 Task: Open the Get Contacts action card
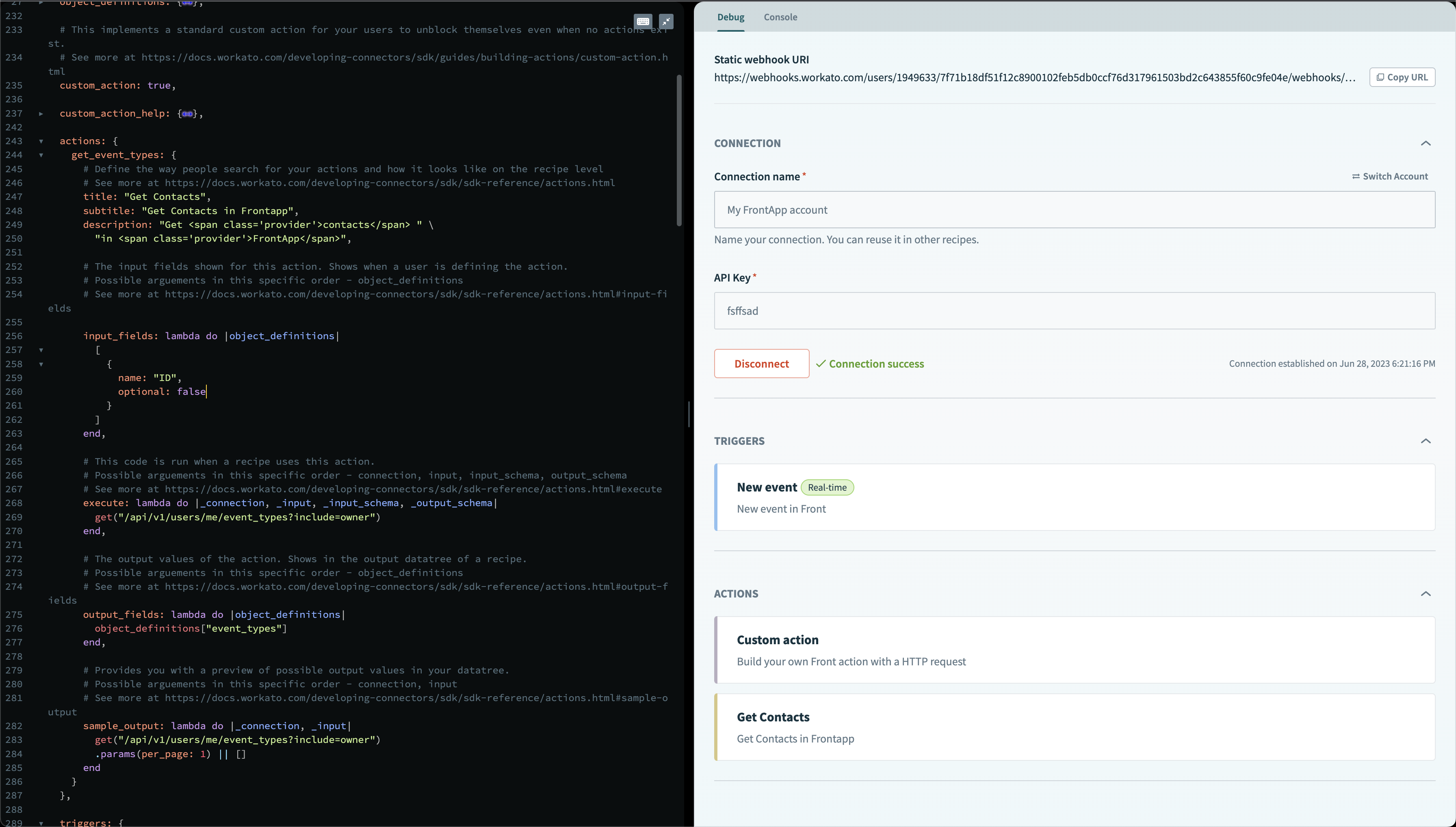[x=1074, y=727]
